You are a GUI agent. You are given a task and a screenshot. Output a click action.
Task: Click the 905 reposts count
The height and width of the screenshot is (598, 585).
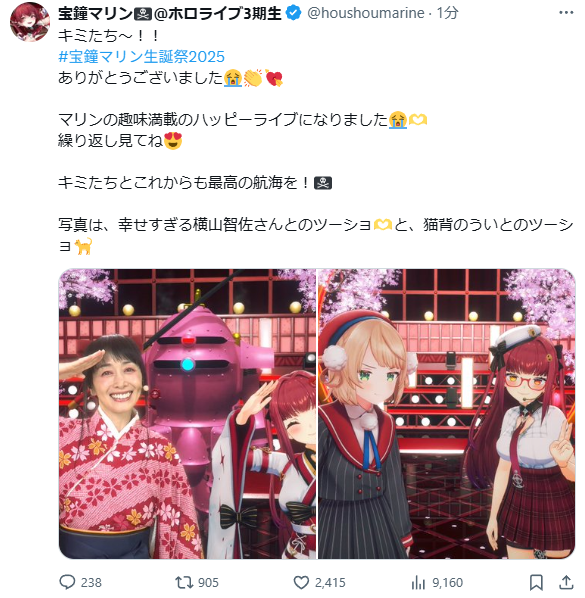pyautogui.click(x=208, y=583)
